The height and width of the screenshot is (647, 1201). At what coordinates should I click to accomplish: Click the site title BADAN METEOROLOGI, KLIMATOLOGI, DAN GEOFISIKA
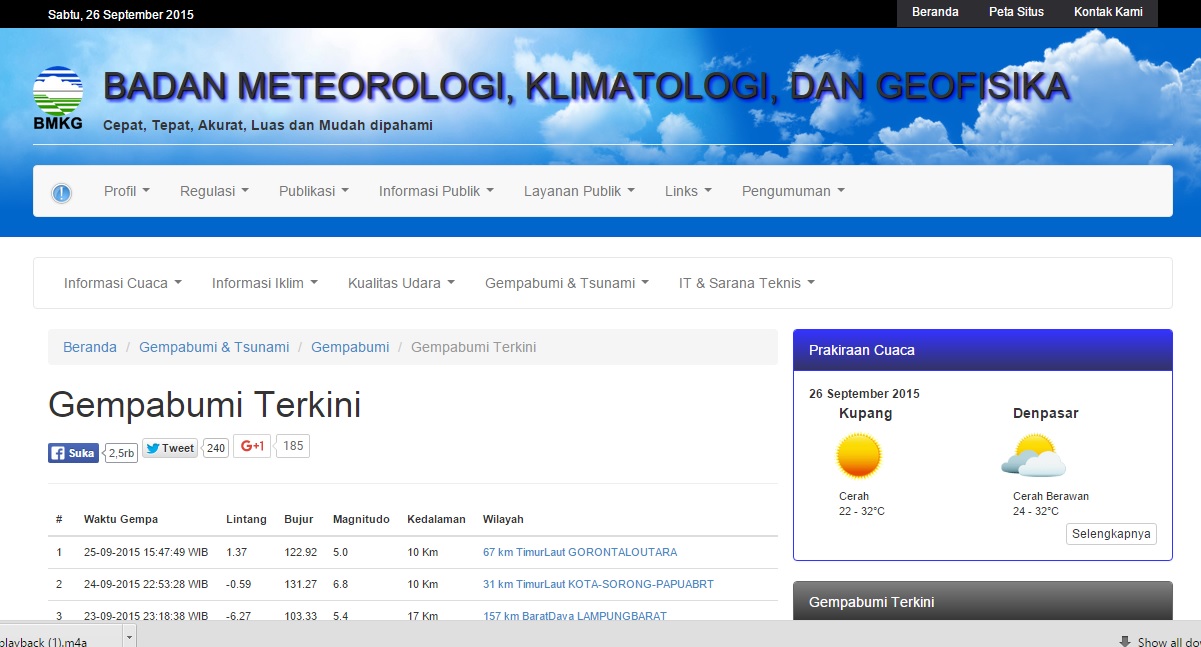pos(586,88)
